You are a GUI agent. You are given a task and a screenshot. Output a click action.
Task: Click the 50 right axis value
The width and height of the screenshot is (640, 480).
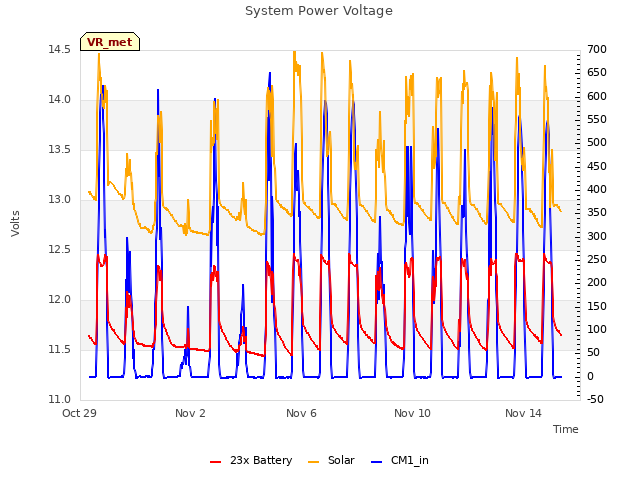coord(593,353)
